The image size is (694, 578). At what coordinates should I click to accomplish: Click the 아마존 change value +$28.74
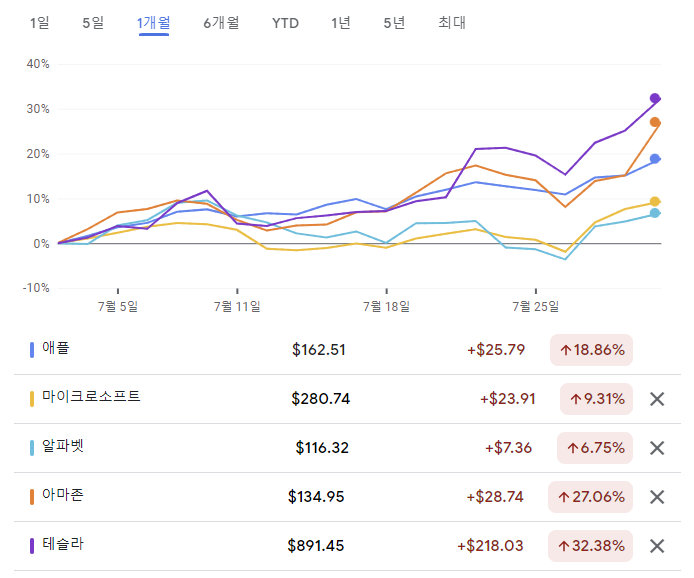pos(495,497)
